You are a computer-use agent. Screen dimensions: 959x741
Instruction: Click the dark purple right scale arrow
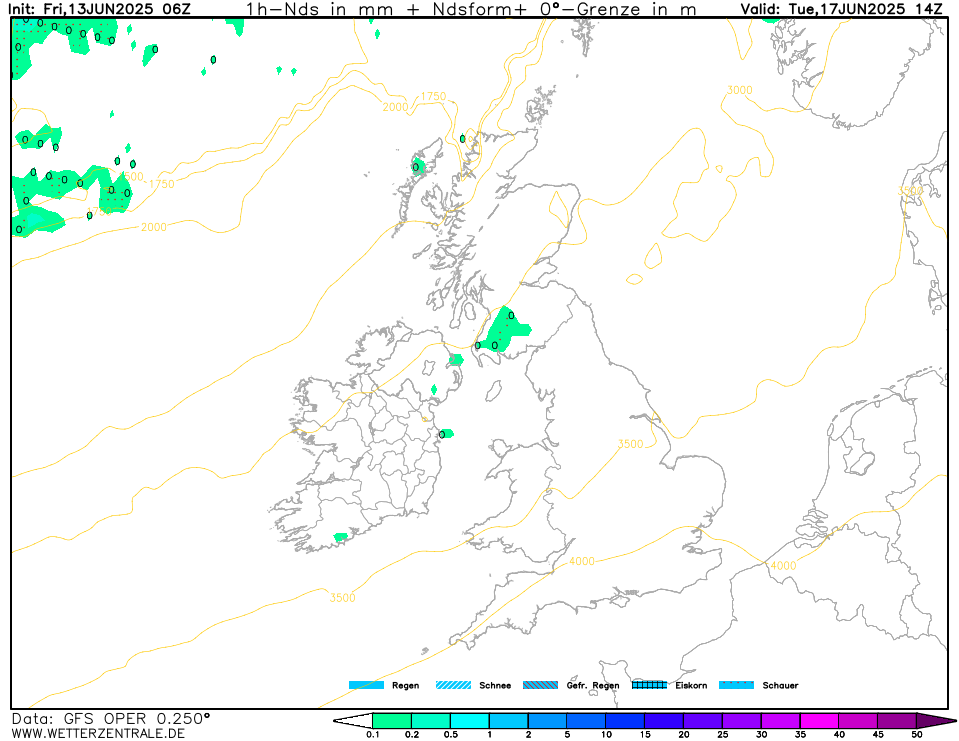(x=936, y=721)
